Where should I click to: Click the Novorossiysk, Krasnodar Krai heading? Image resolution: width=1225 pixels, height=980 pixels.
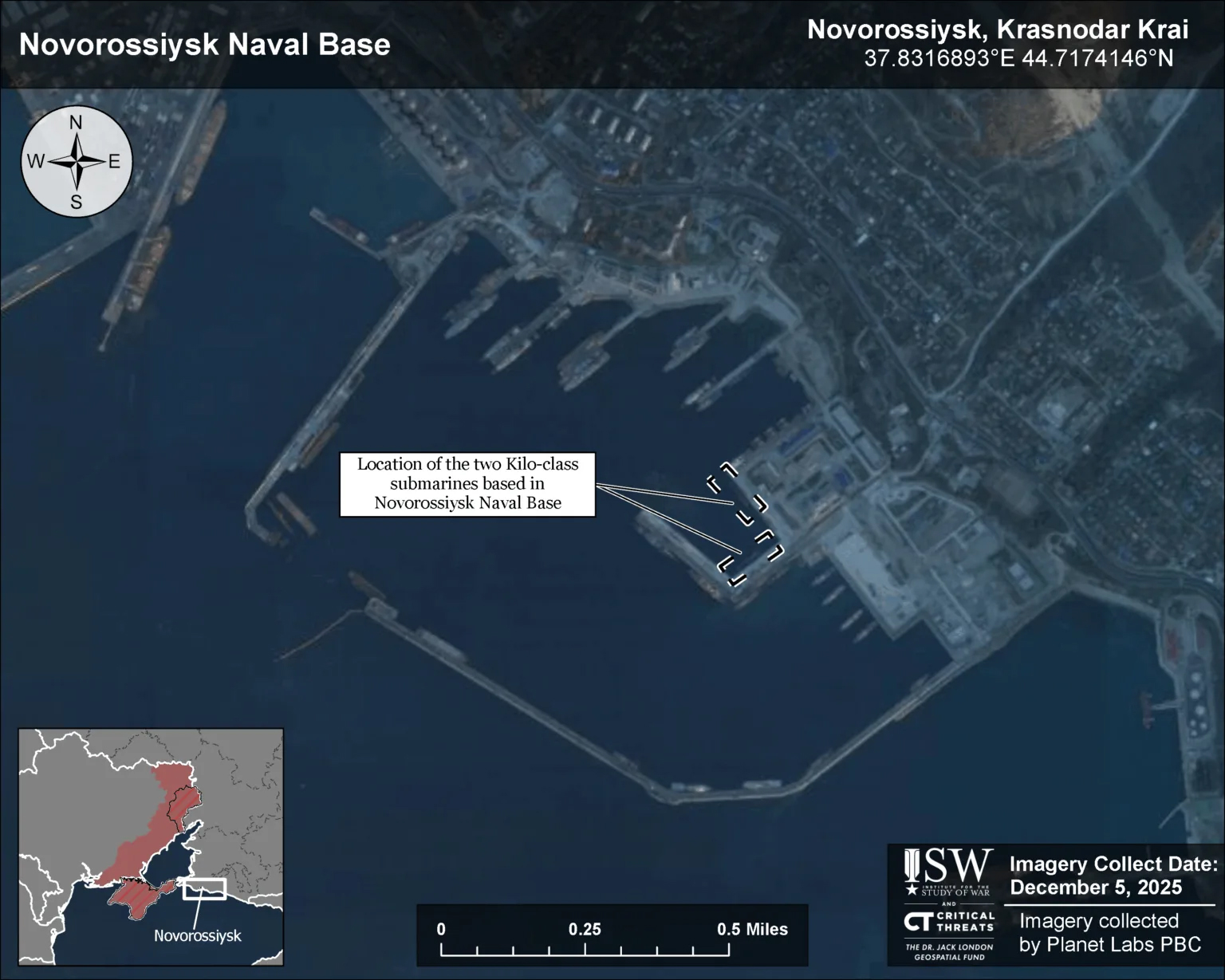997,30
